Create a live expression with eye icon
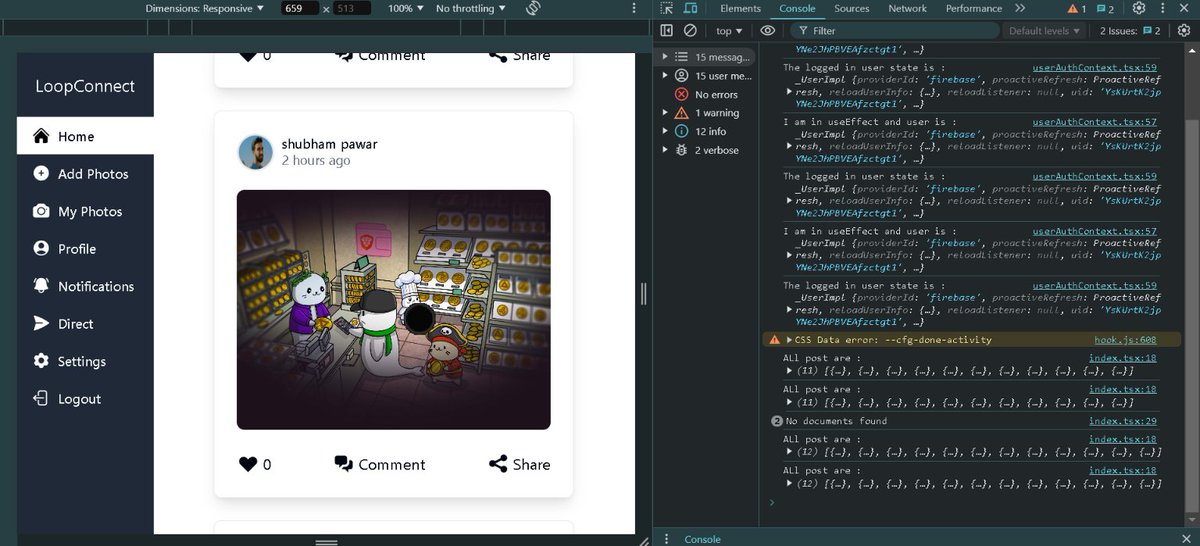 click(768, 31)
